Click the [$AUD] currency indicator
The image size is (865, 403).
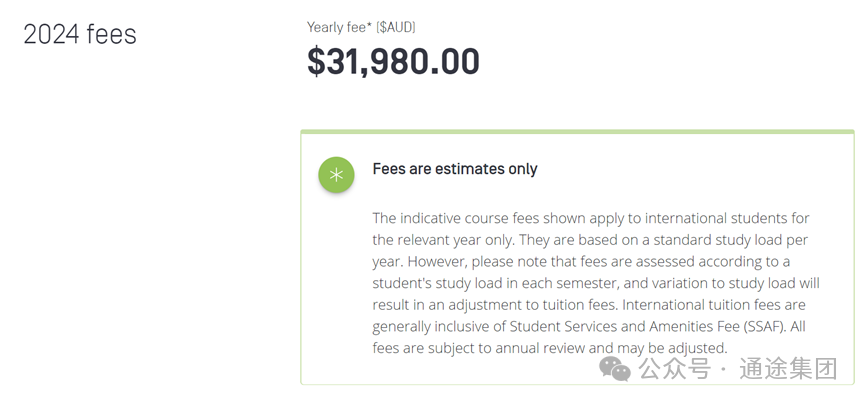[x=396, y=27]
